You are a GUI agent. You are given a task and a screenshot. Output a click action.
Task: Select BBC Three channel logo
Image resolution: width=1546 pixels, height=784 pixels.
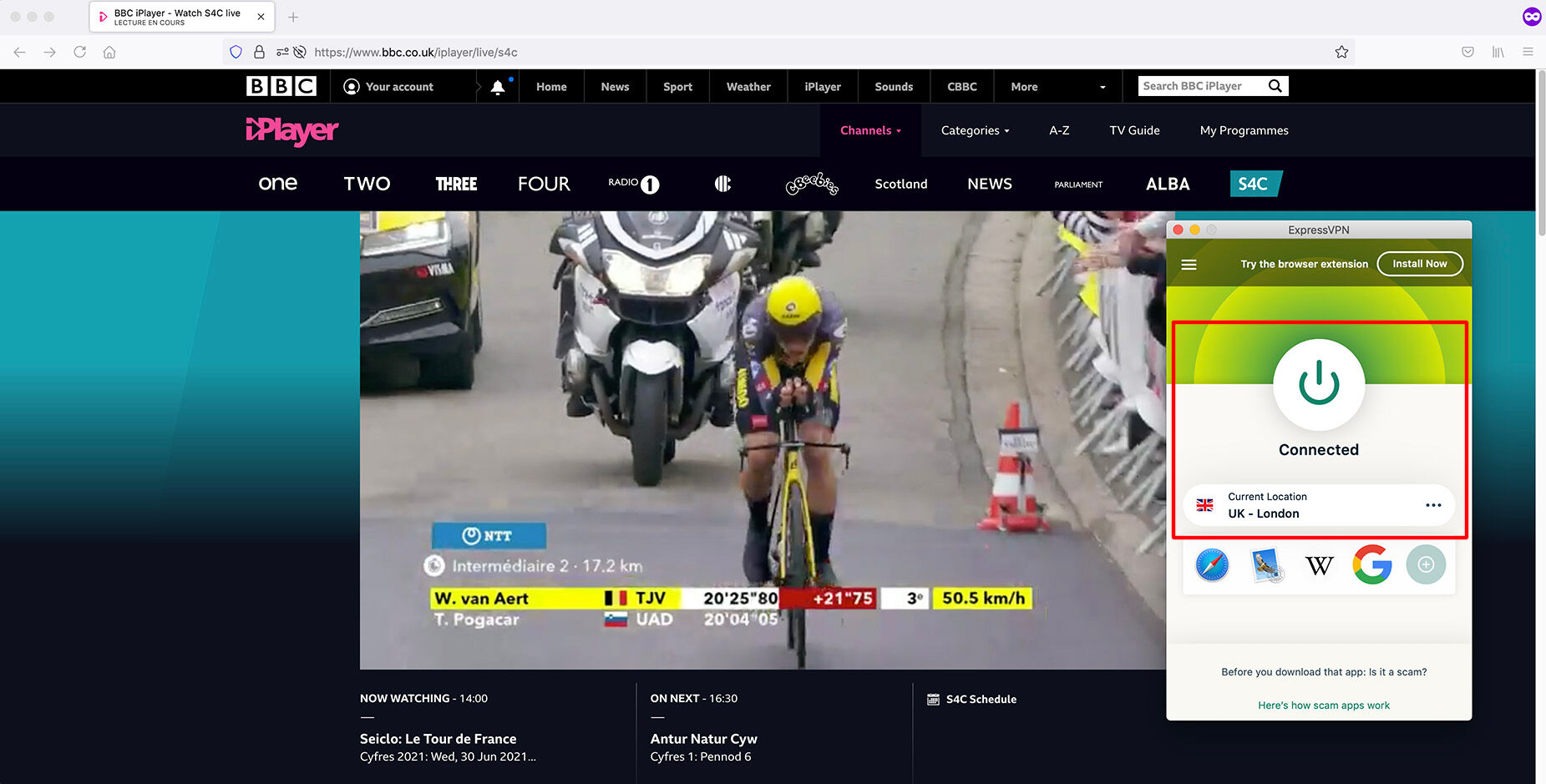[456, 184]
